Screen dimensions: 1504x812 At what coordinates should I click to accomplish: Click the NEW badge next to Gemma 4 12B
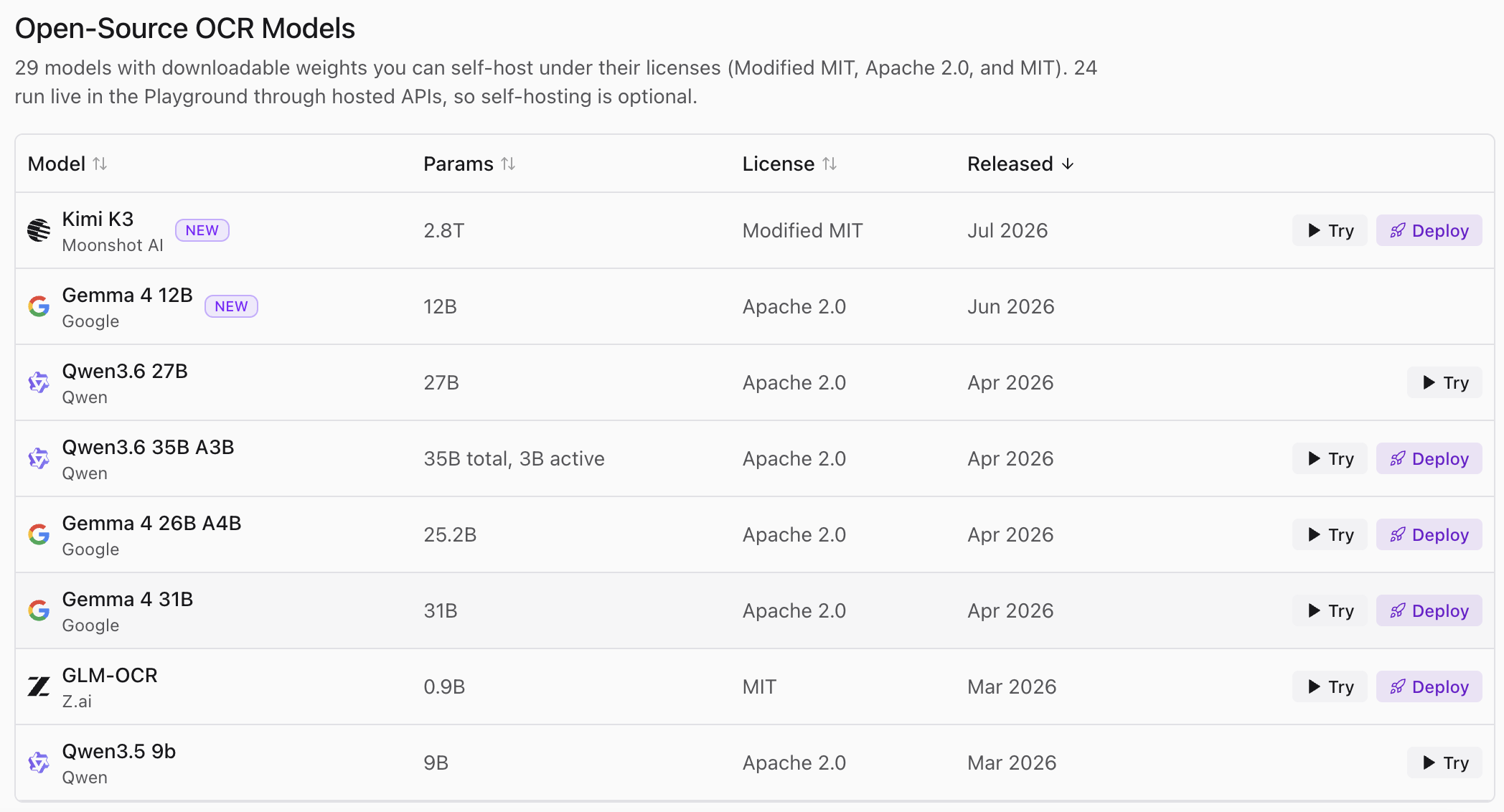[x=231, y=306]
